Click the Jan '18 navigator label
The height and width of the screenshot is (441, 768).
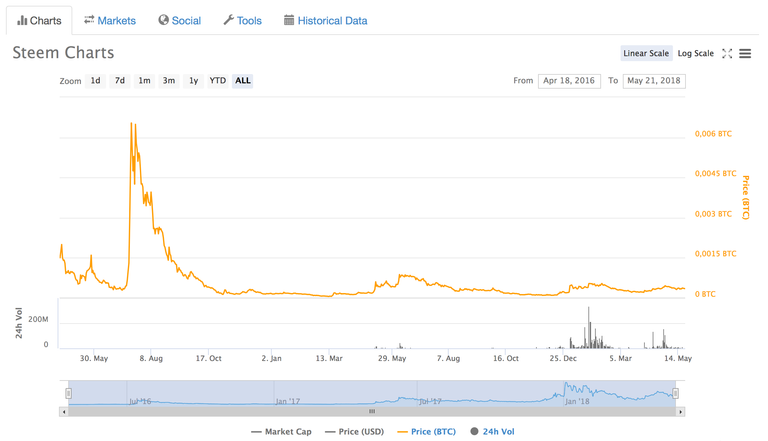pyautogui.click(x=577, y=401)
